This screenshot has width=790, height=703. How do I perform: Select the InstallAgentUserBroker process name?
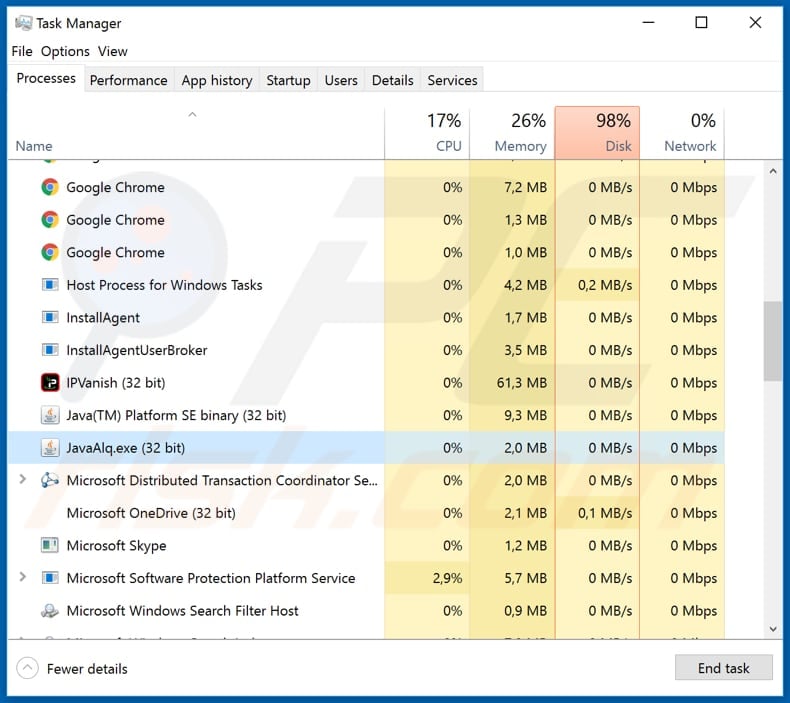coord(137,351)
